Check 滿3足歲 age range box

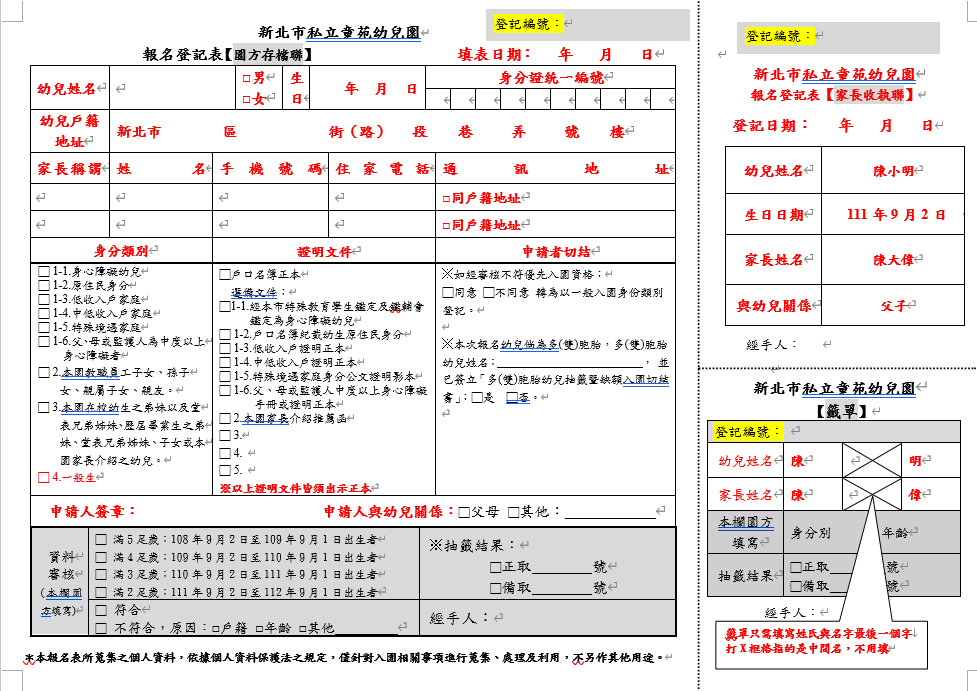101,574
